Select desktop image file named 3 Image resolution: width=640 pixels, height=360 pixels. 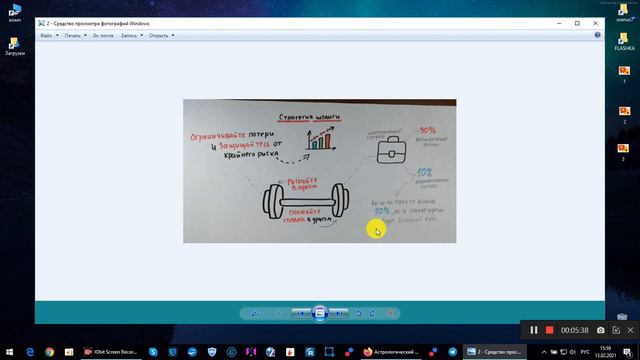(x=624, y=151)
